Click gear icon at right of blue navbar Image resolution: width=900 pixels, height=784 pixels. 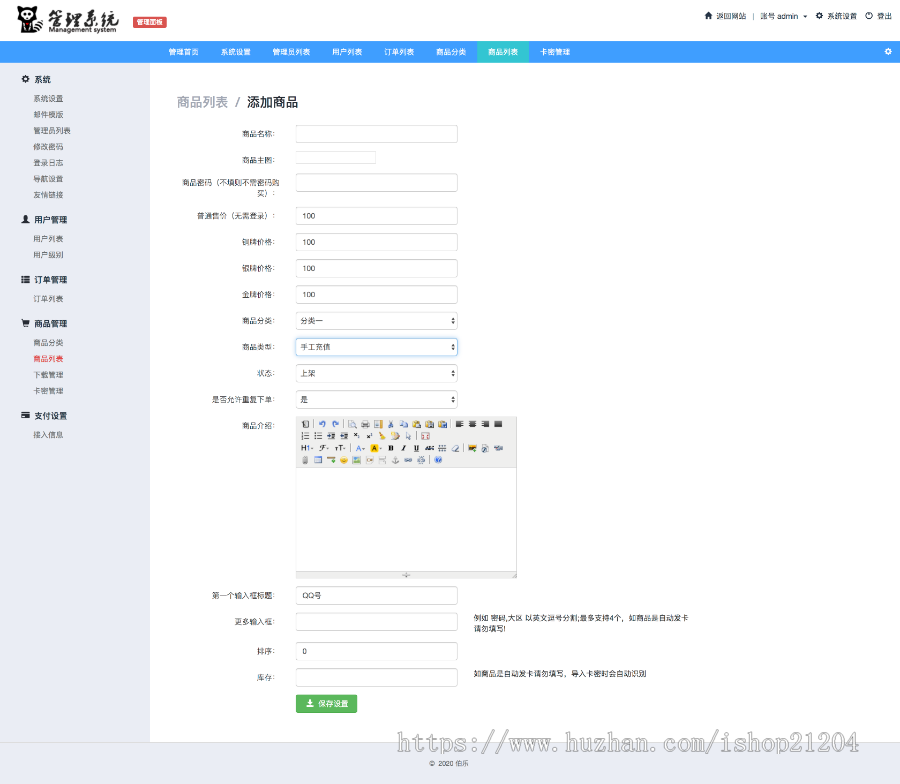tap(888, 52)
